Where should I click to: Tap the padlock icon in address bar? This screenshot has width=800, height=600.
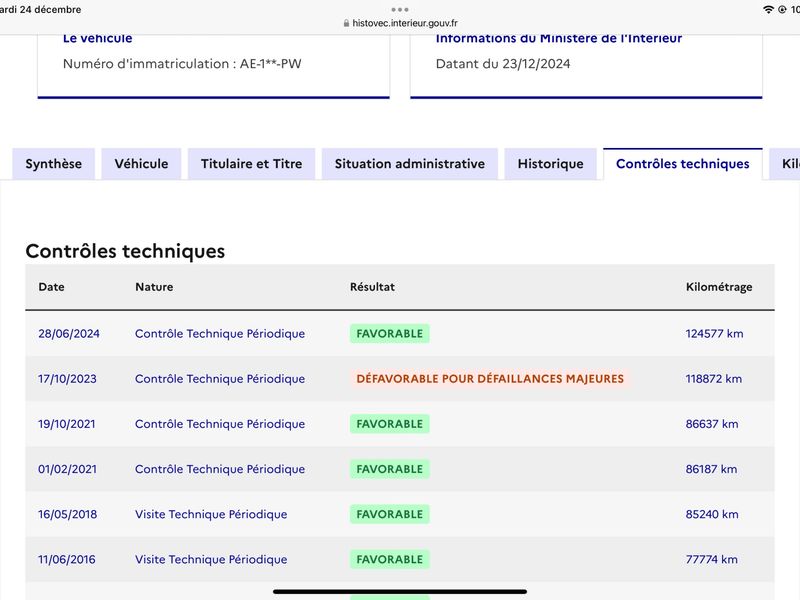click(x=346, y=23)
